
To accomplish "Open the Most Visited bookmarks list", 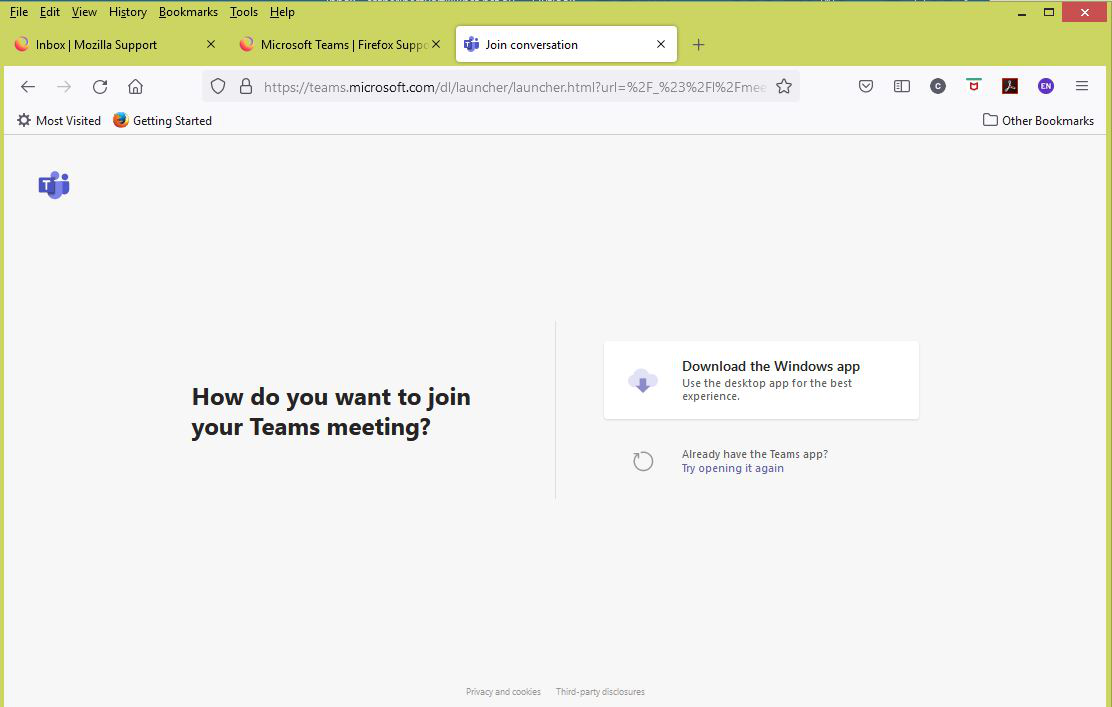I will tap(59, 120).
